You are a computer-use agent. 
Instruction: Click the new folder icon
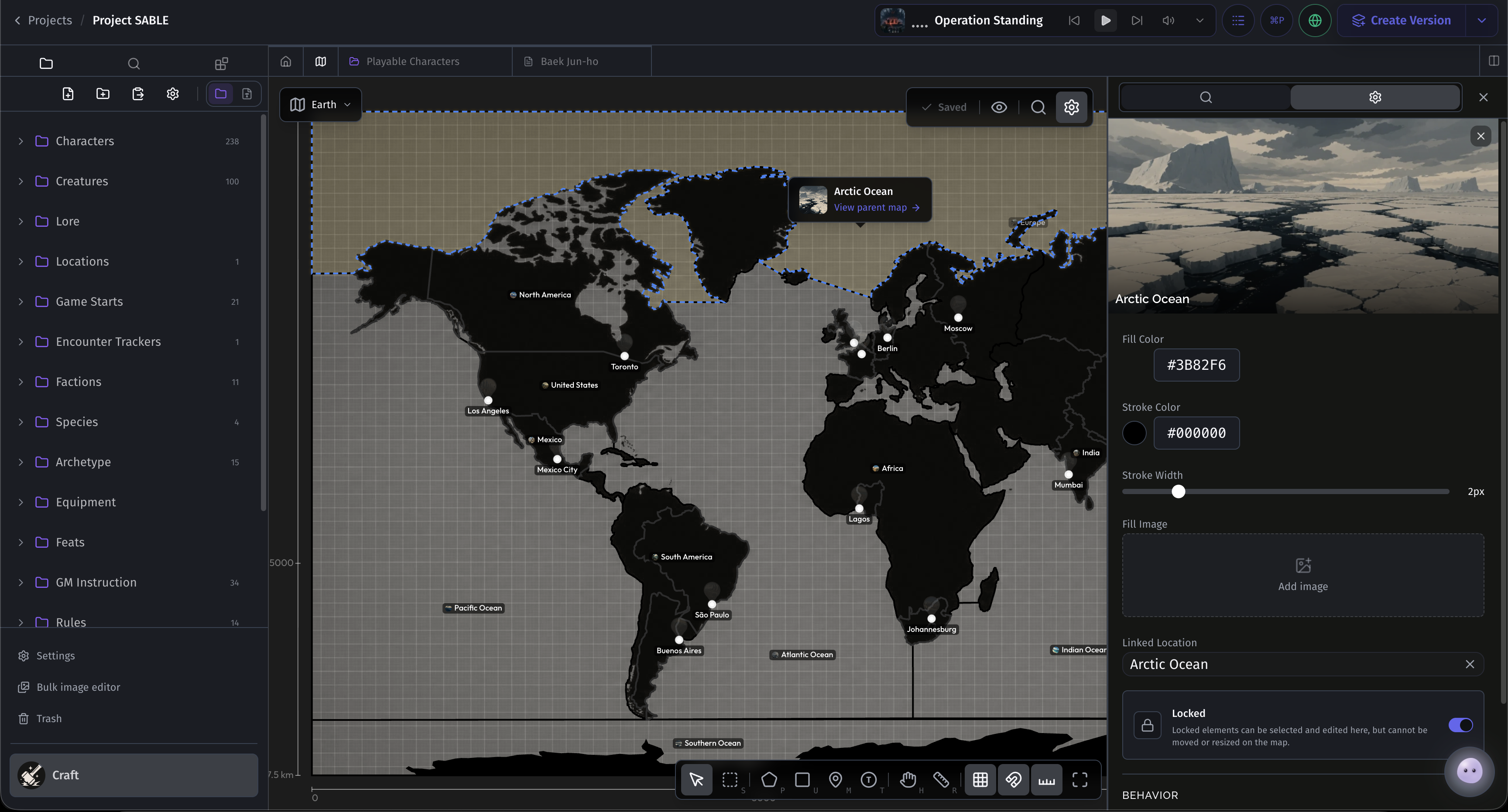[x=103, y=94]
